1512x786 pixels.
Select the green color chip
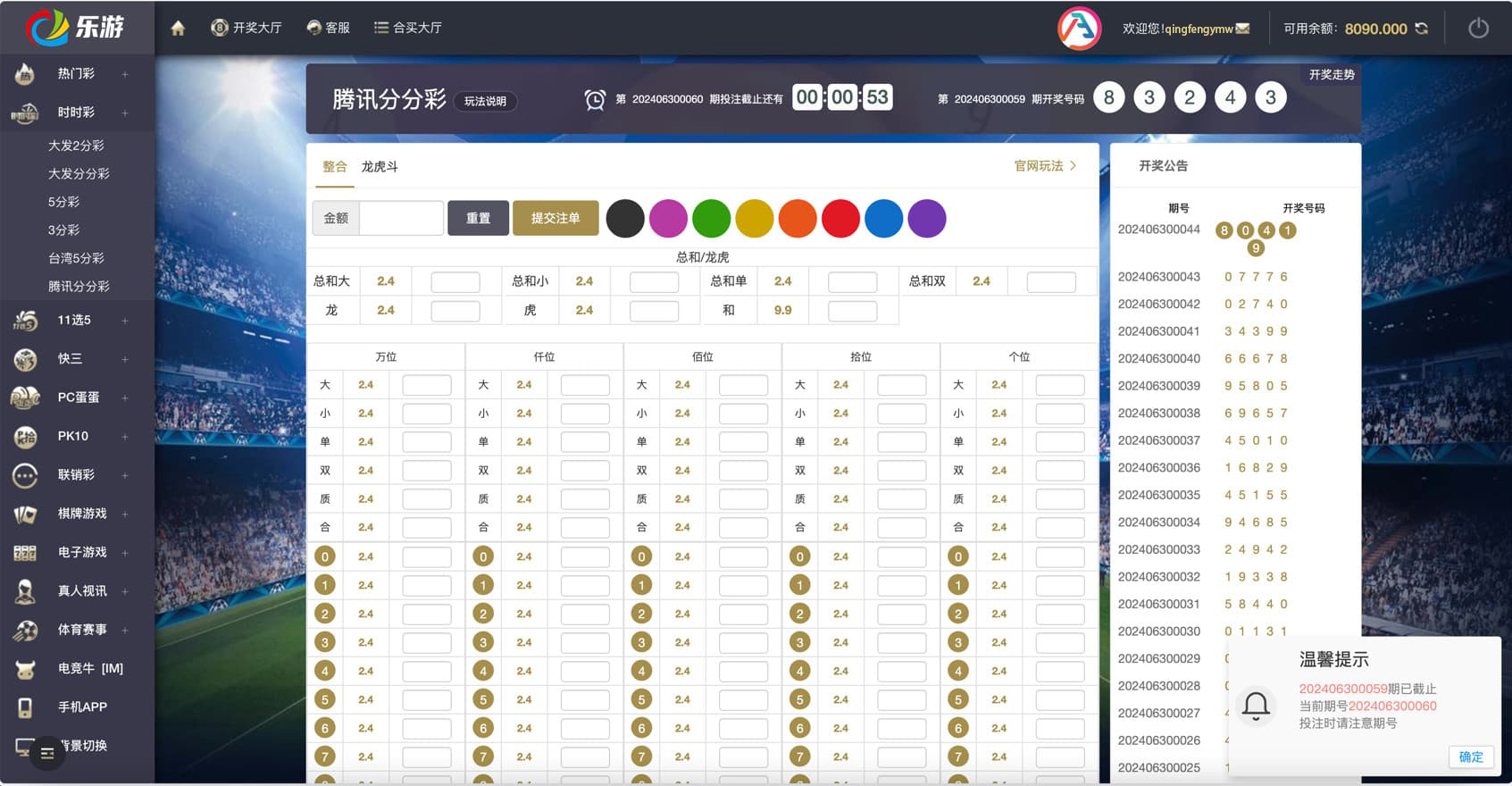[711, 219]
